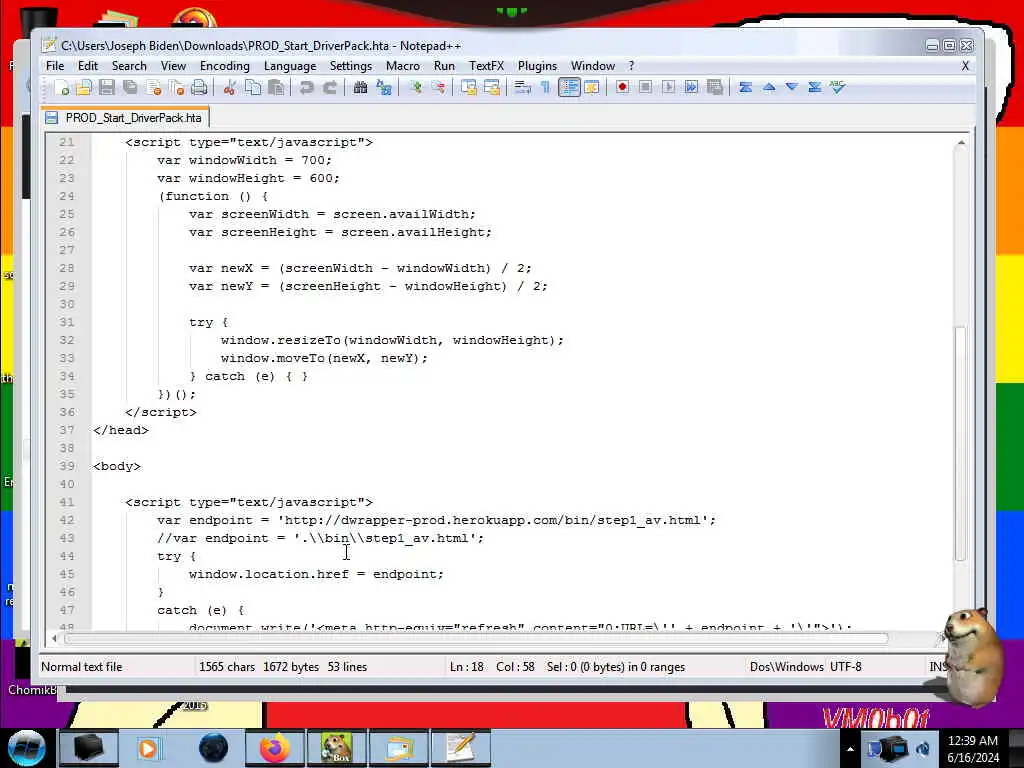Screen dimensions: 1024x768
Task: Click the blue up triangle toolbar icon
Action: pyautogui.click(x=769, y=87)
